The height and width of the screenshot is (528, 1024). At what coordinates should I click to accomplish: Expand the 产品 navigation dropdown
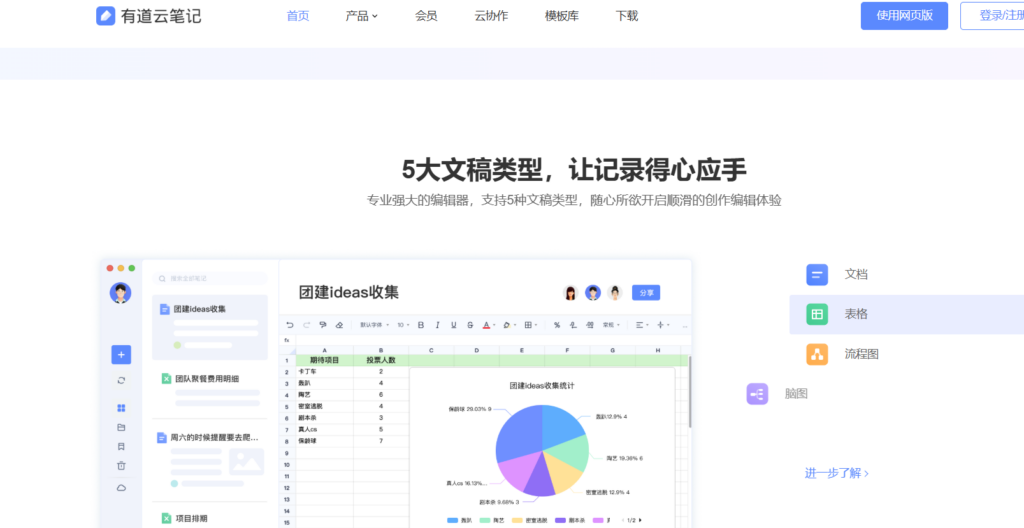pyautogui.click(x=361, y=16)
